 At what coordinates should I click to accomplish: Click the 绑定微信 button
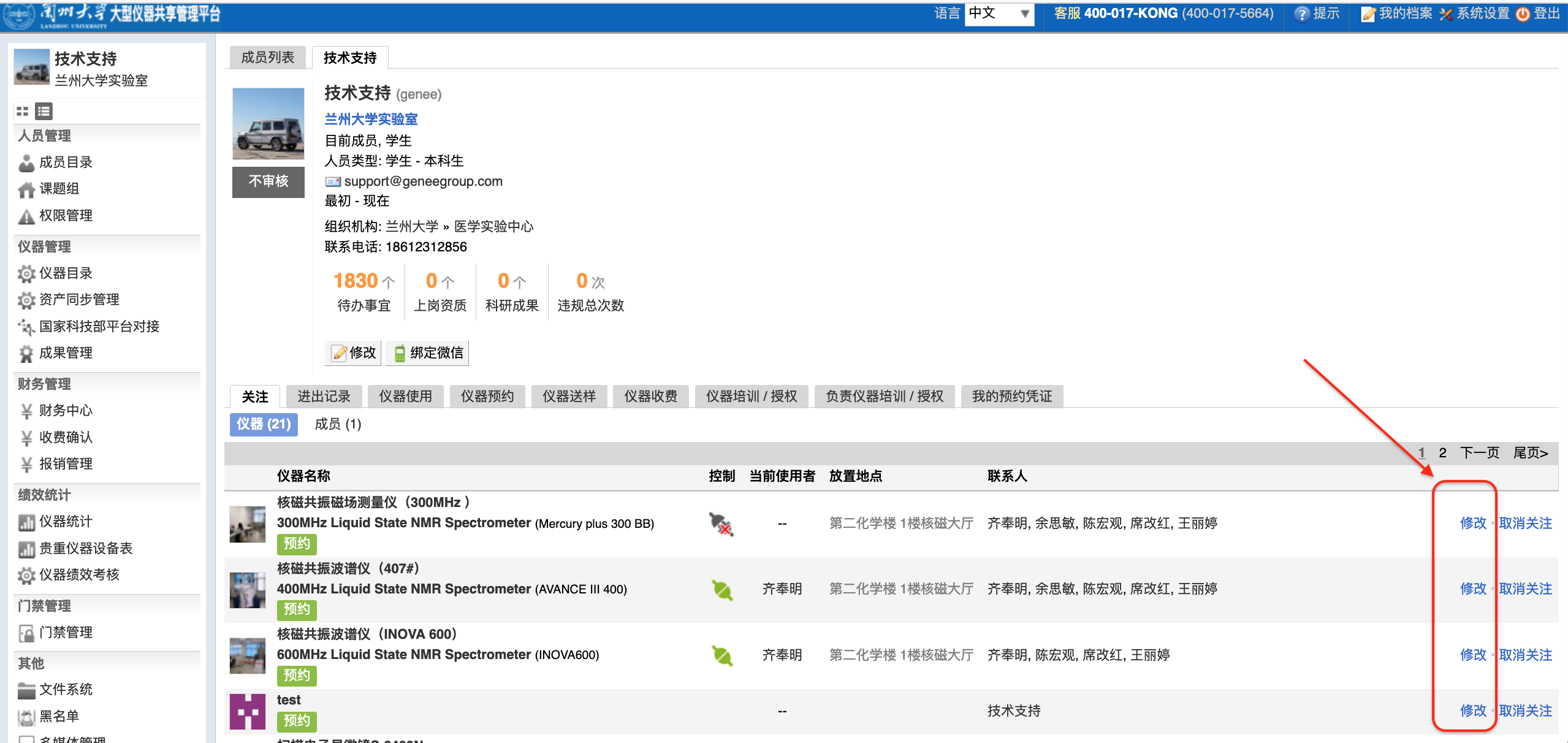coord(427,353)
